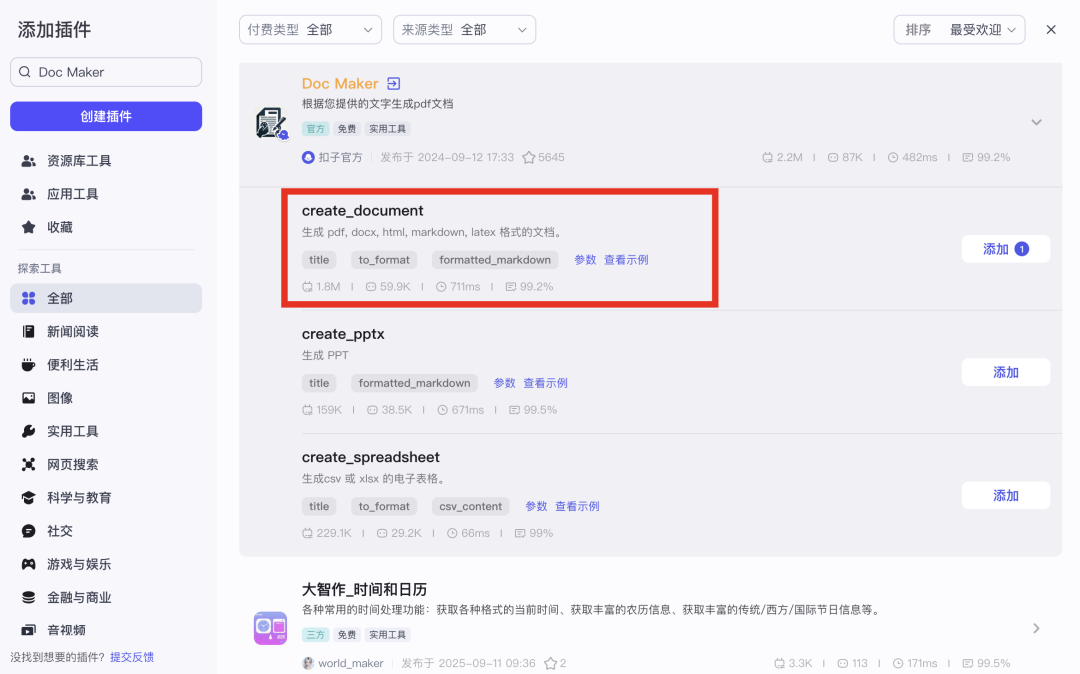View 查看示例 for create_spreadsheet
The height and width of the screenshot is (674, 1080).
577,506
